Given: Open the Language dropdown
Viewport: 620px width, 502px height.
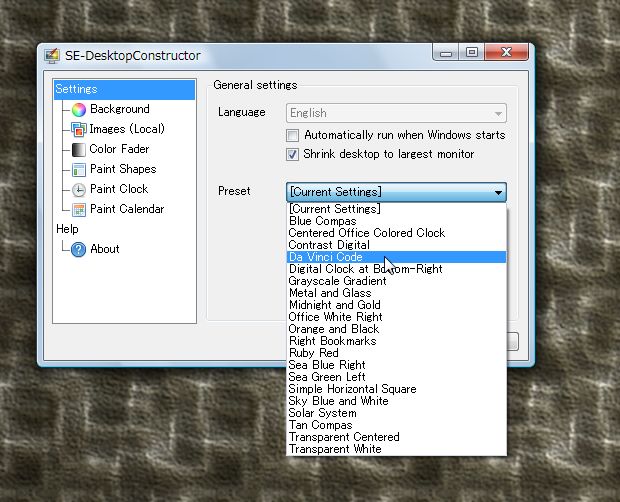Looking at the screenshot, I should click(x=396, y=113).
